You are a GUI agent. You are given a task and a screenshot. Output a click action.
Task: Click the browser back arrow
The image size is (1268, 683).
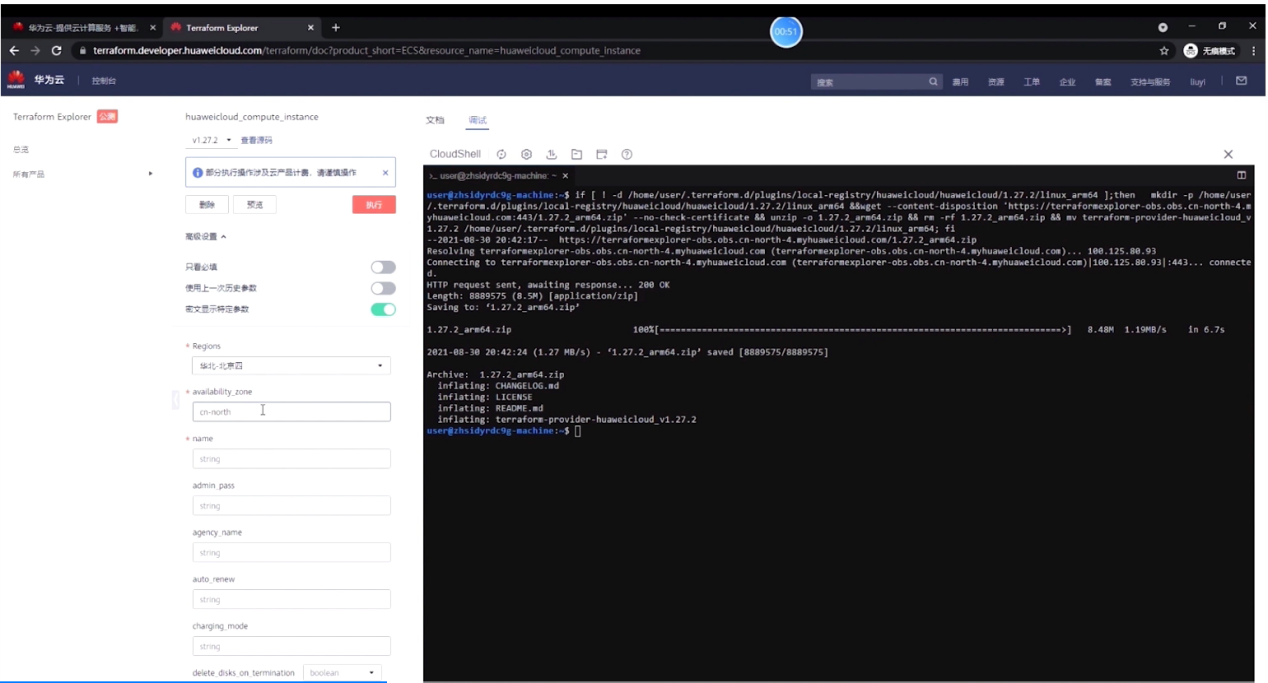14,50
